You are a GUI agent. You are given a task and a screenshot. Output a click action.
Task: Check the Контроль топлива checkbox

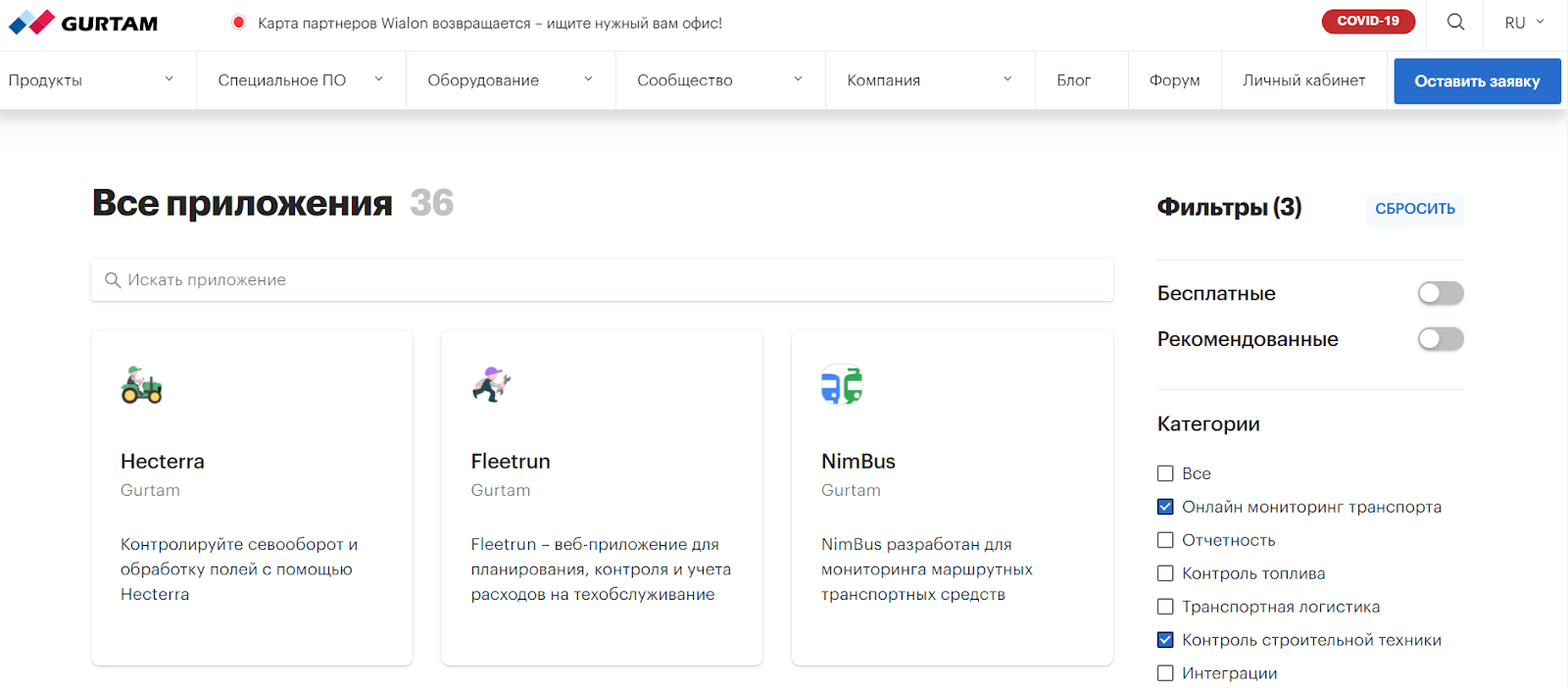coord(1165,573)
